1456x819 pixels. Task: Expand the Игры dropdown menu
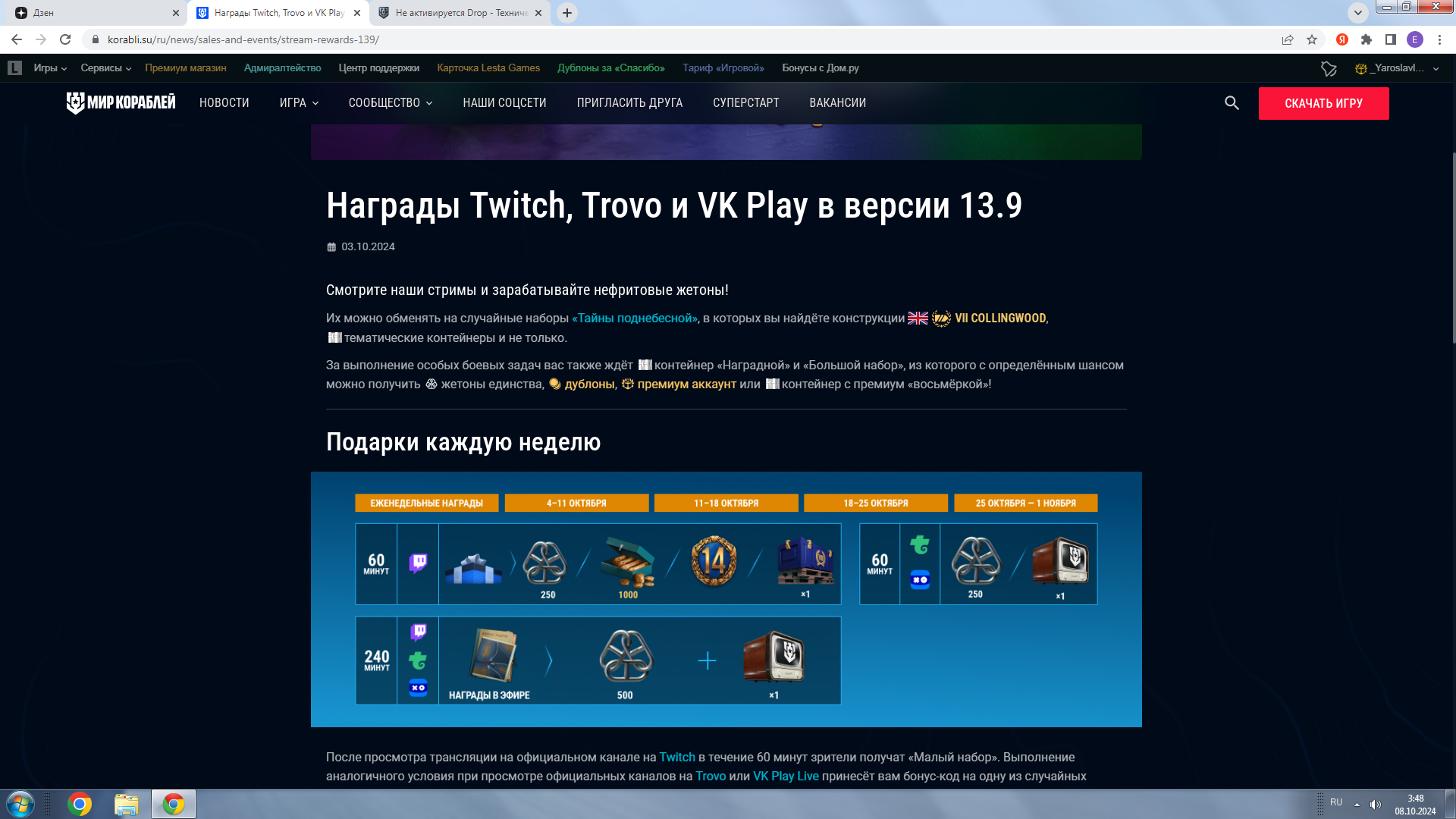coord(50,67)
